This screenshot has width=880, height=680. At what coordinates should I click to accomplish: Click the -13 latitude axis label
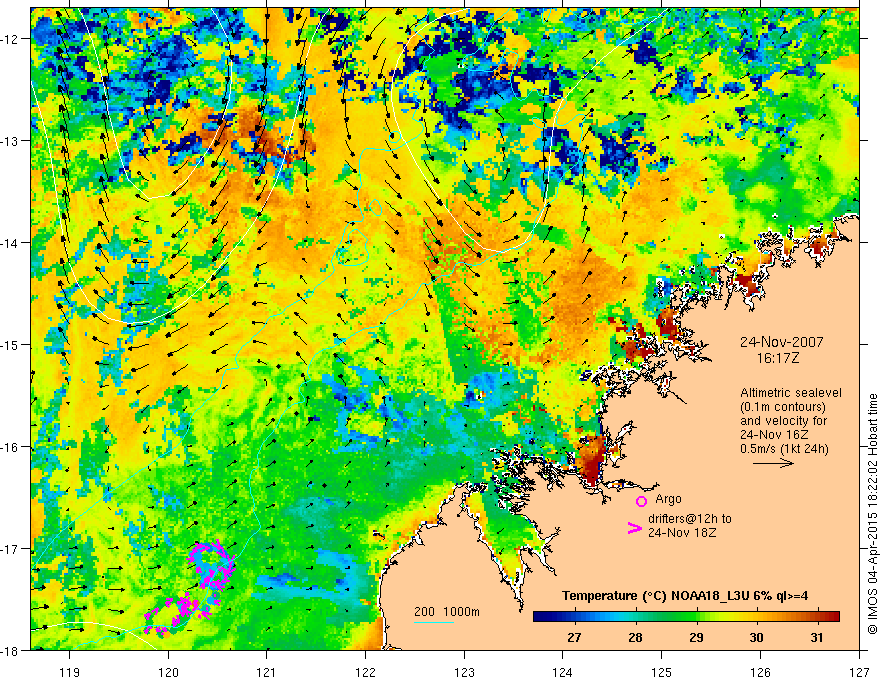coord(10,140)
